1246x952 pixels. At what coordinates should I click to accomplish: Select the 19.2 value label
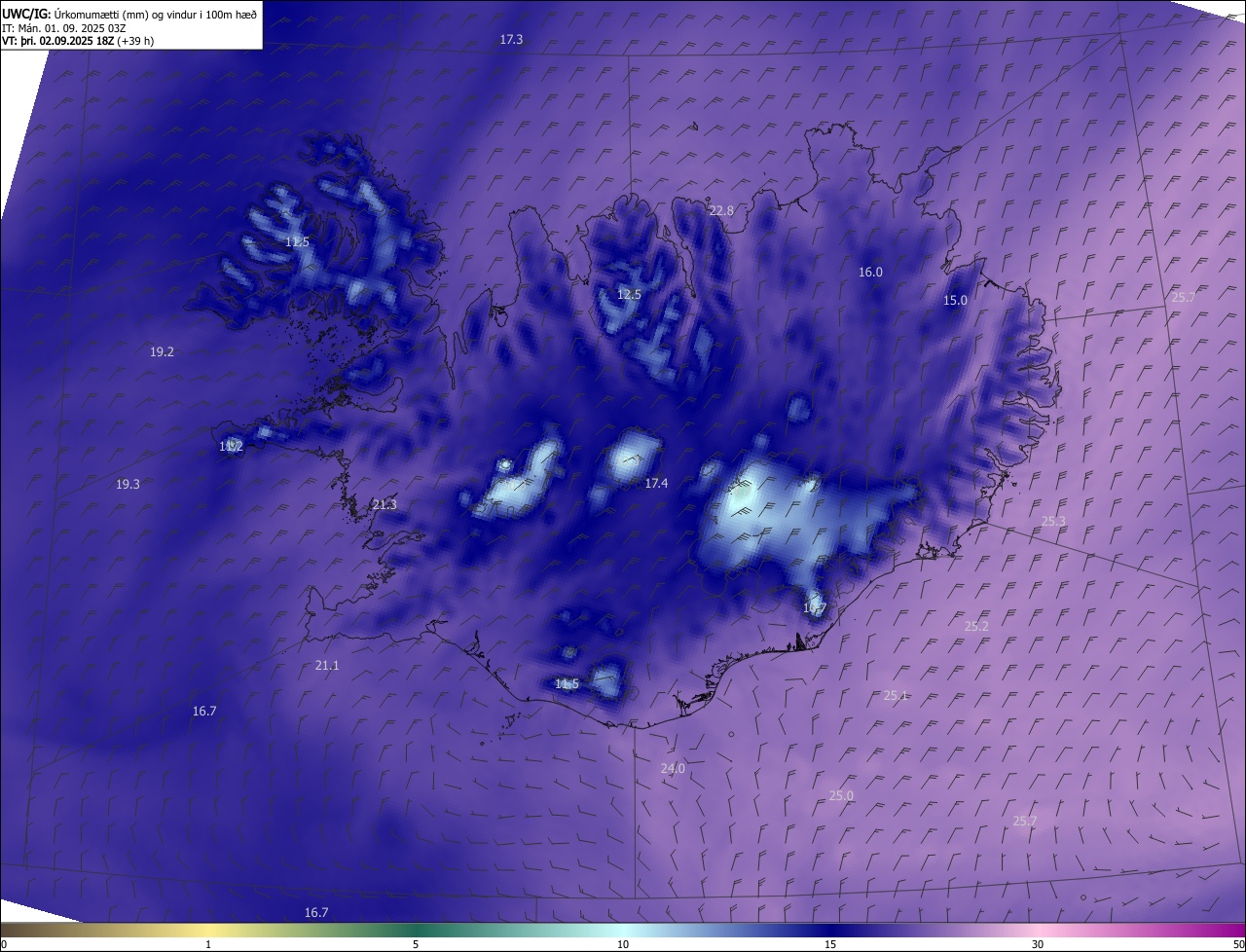click(x=162, y=352)
